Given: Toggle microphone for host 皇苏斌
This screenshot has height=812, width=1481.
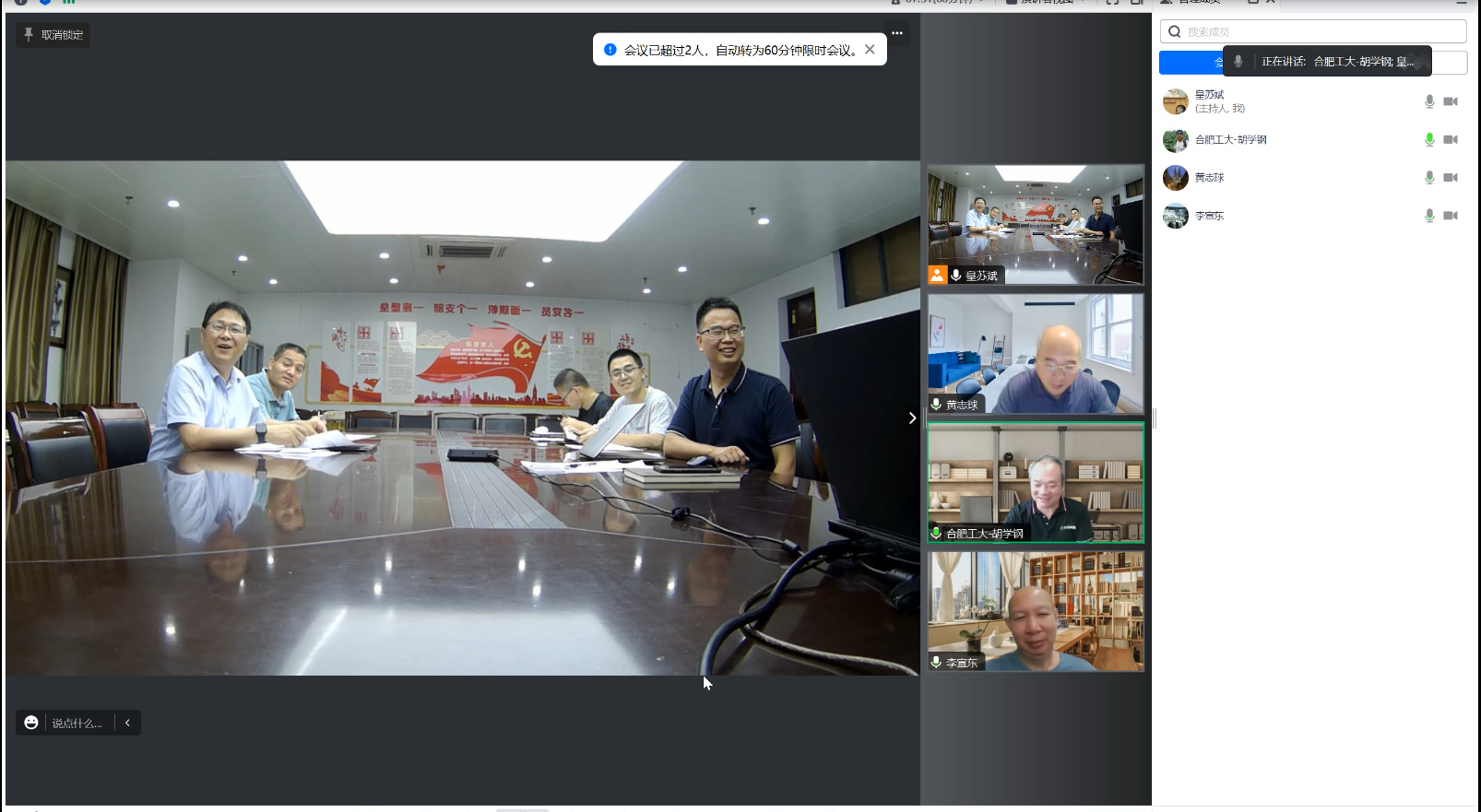Looking at the screenshot, I should click(1429, 101).
